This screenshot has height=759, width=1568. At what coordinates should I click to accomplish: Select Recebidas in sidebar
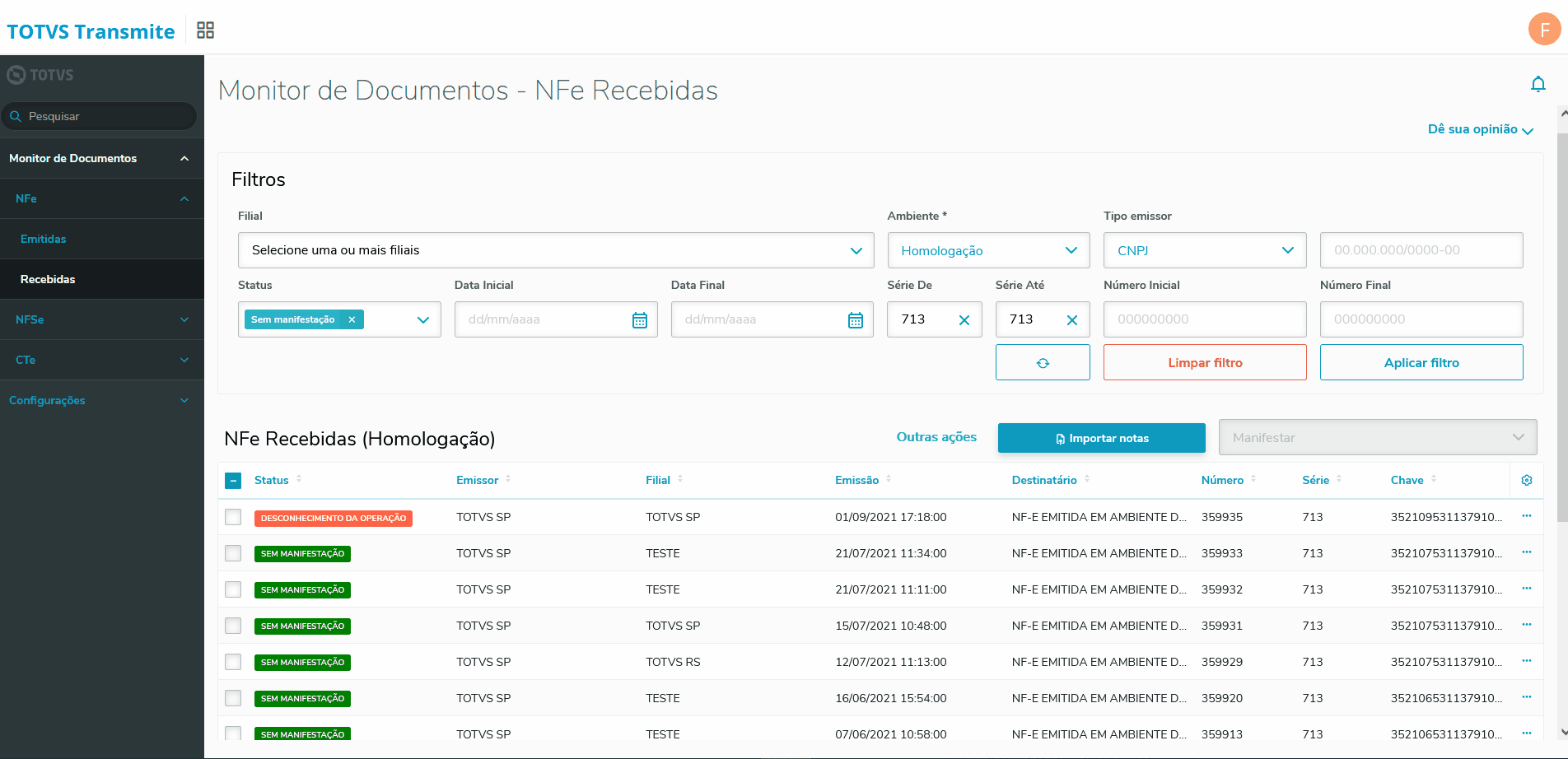click(x=102, y=279)
